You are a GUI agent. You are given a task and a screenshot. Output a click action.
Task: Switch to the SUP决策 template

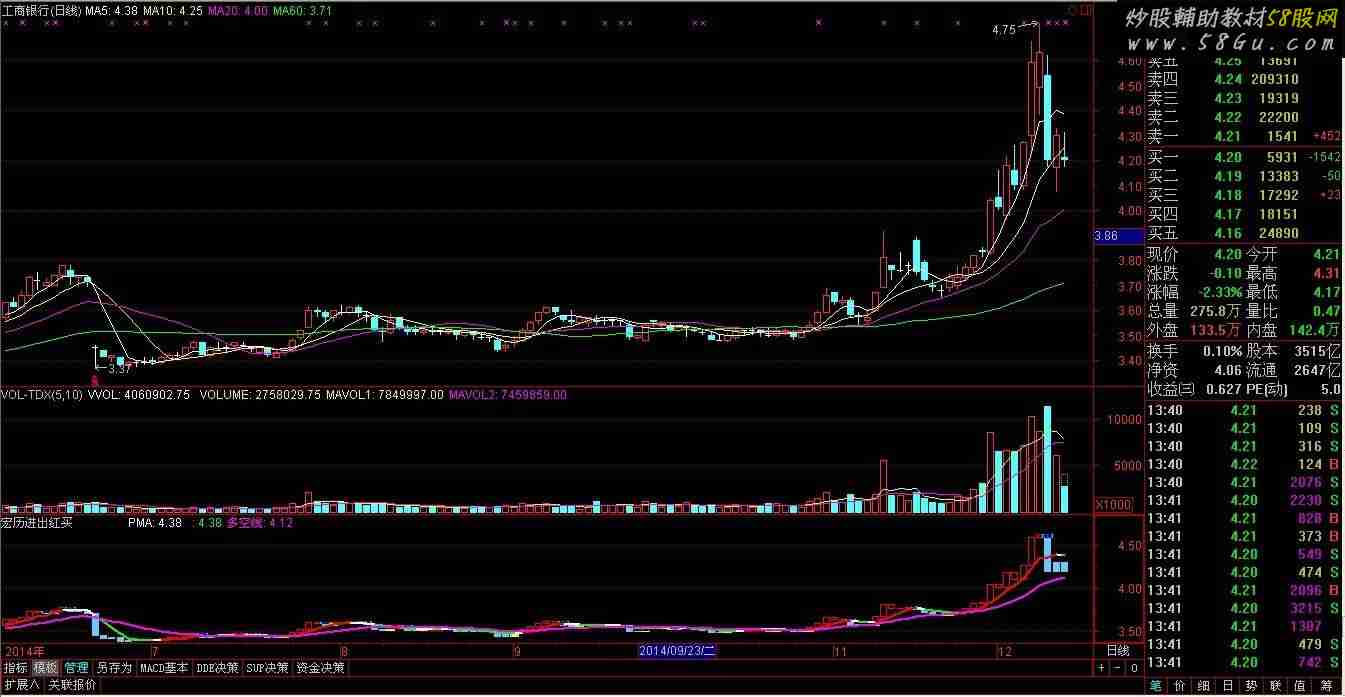point(268,668)
